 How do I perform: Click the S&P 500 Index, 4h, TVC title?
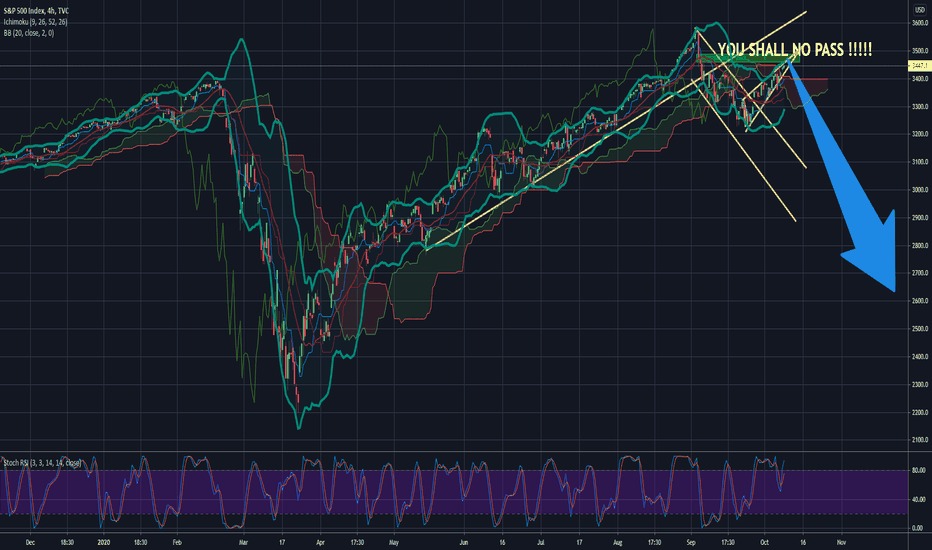[36, 11]
